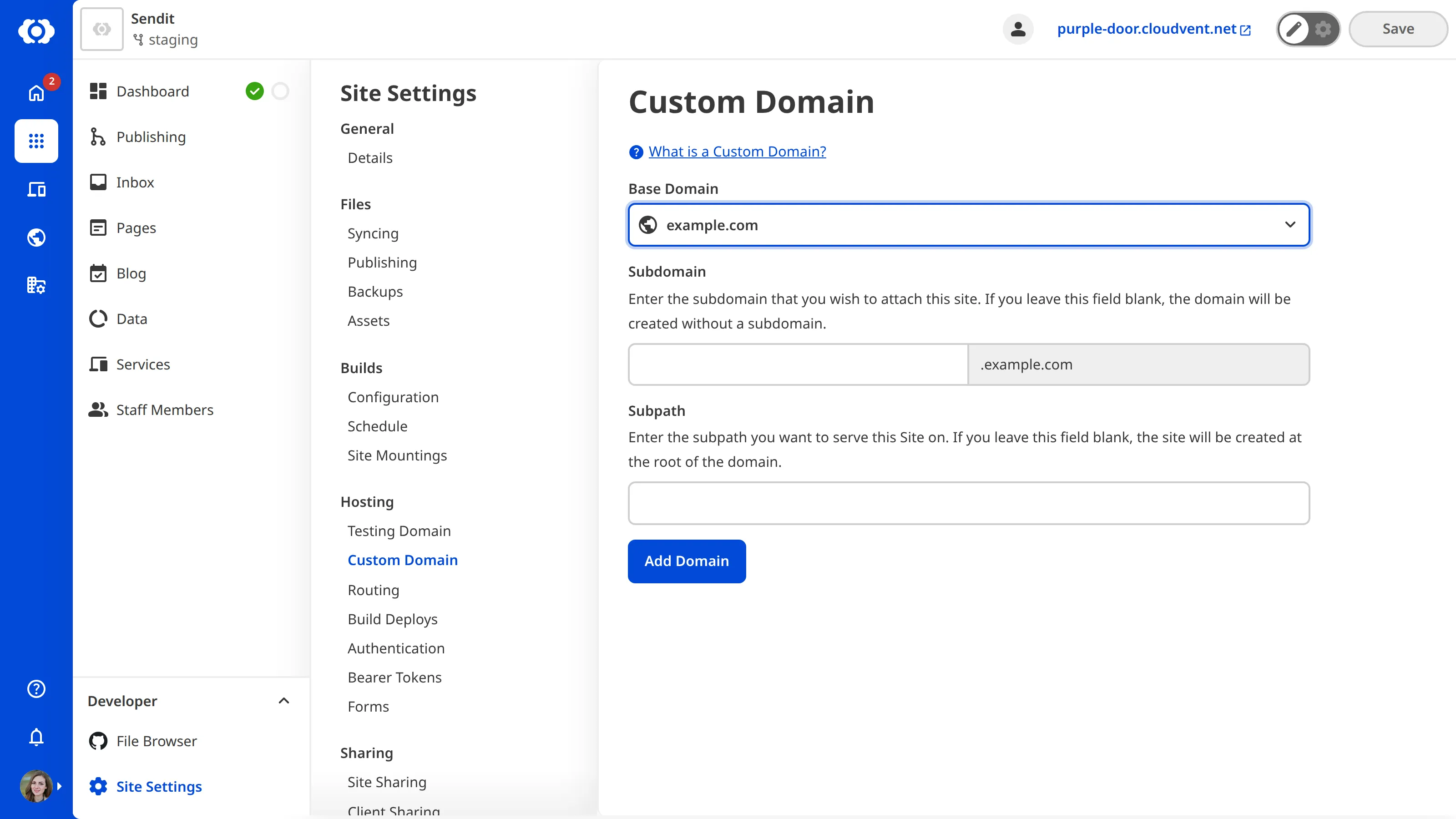Viewport: 1456px width, 819px height.
Task: Click the Subdomain input field
Action: click(798, 364)
